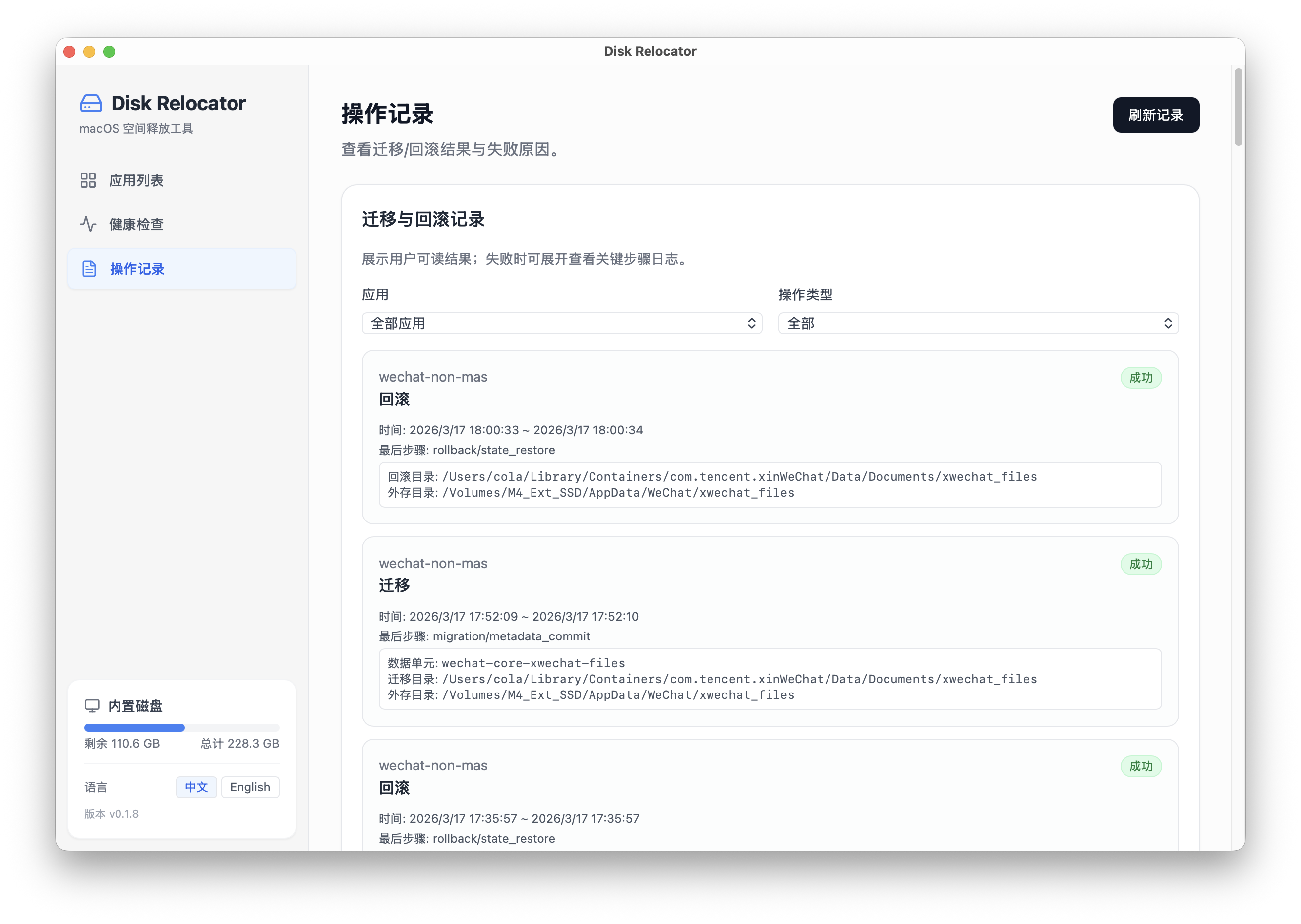This screenshot has height=924, width=1301.
Task: Click the 内置磁盘 usage progress bar
Action: click(x=181, y=727)
